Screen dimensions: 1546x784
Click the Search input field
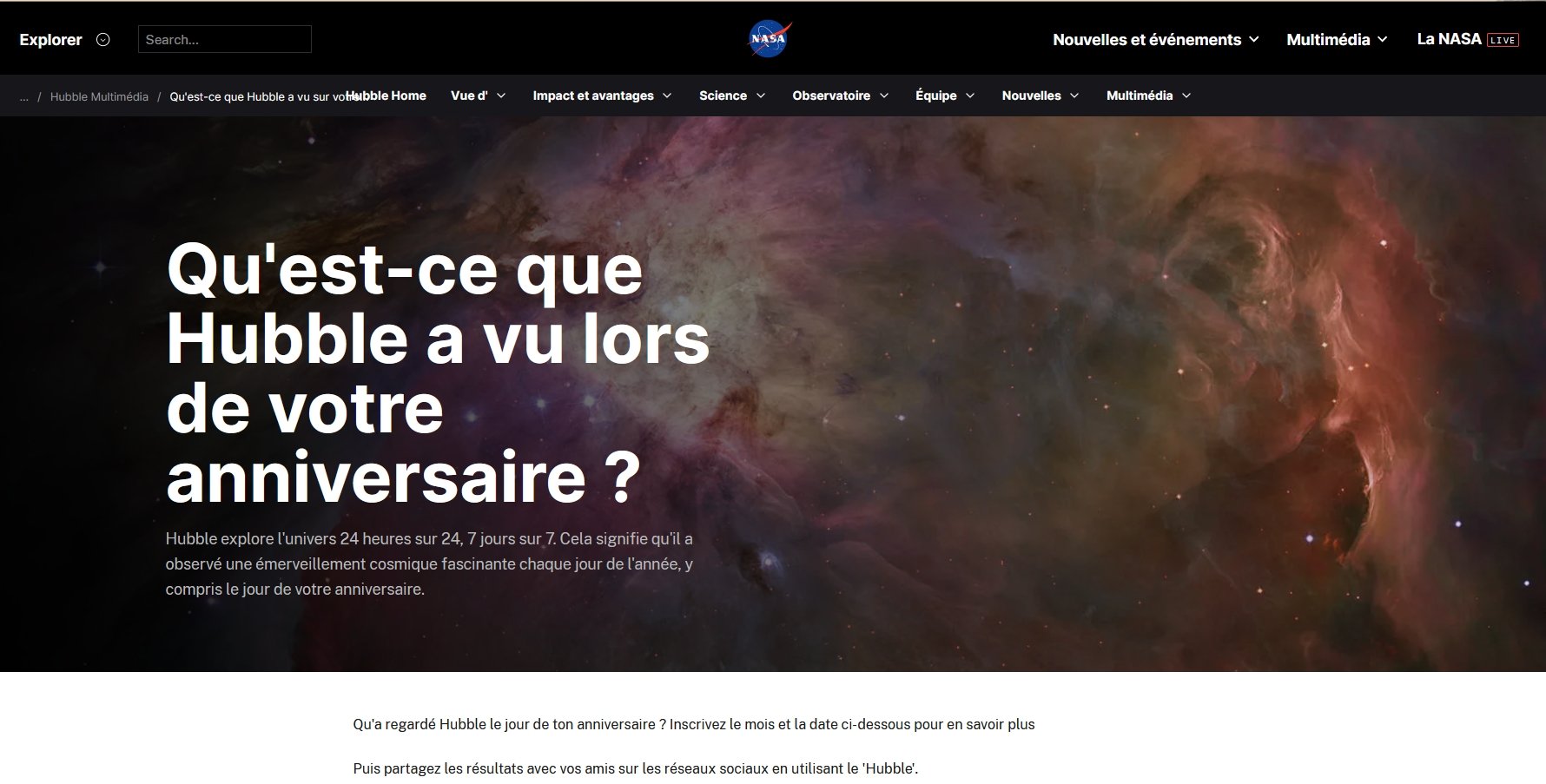pyautogui.click(x=224, y=39)
